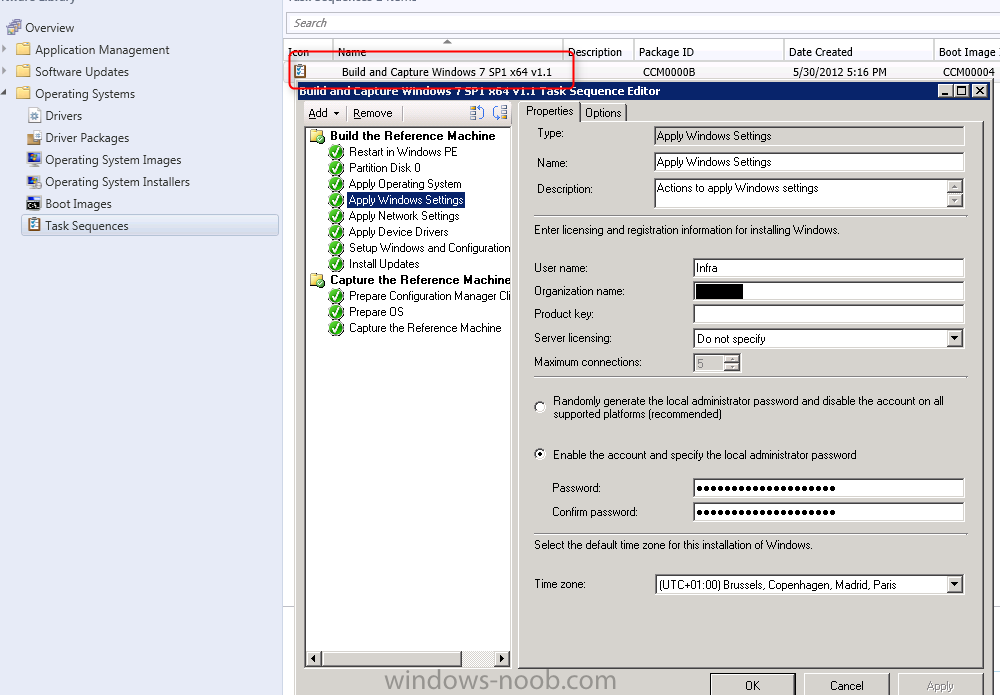
Task: Click the step Name field
Action: point(809,162)
